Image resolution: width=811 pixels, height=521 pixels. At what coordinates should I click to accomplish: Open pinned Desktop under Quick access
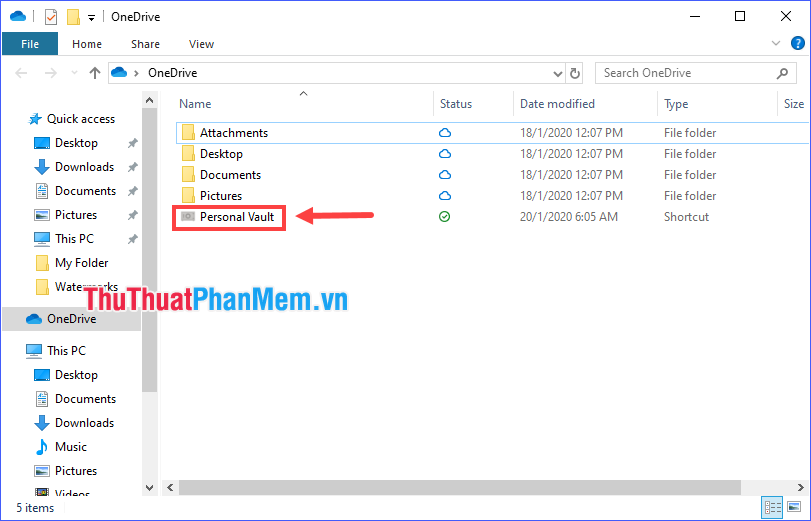point(76,143)
